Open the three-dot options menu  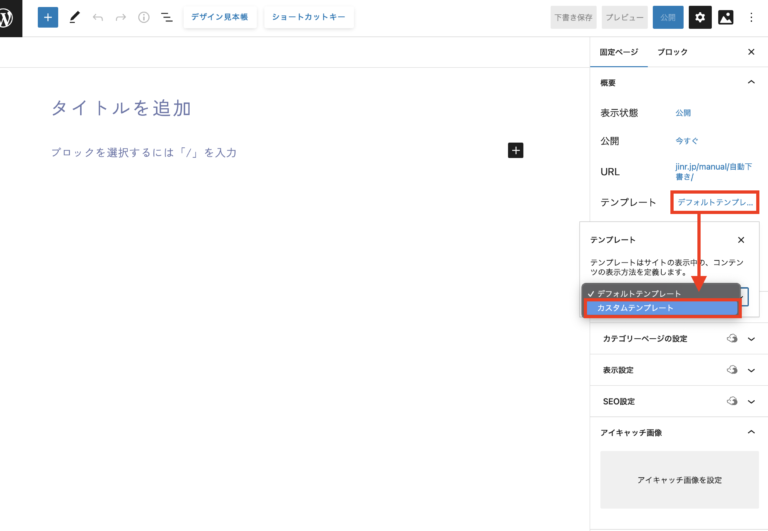point(752,18)
